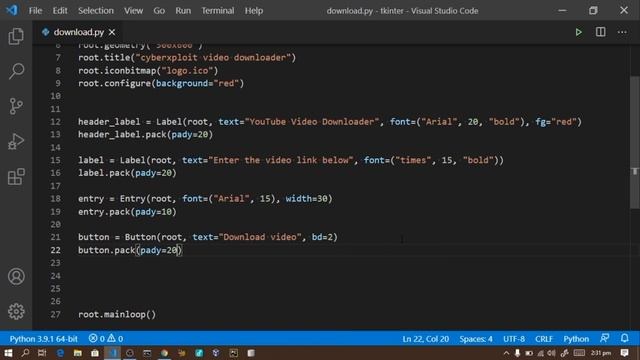Click entry.pack(pady=10) on line 19
The width and height of the screenshot is (640, 360).
coord(127,211)
